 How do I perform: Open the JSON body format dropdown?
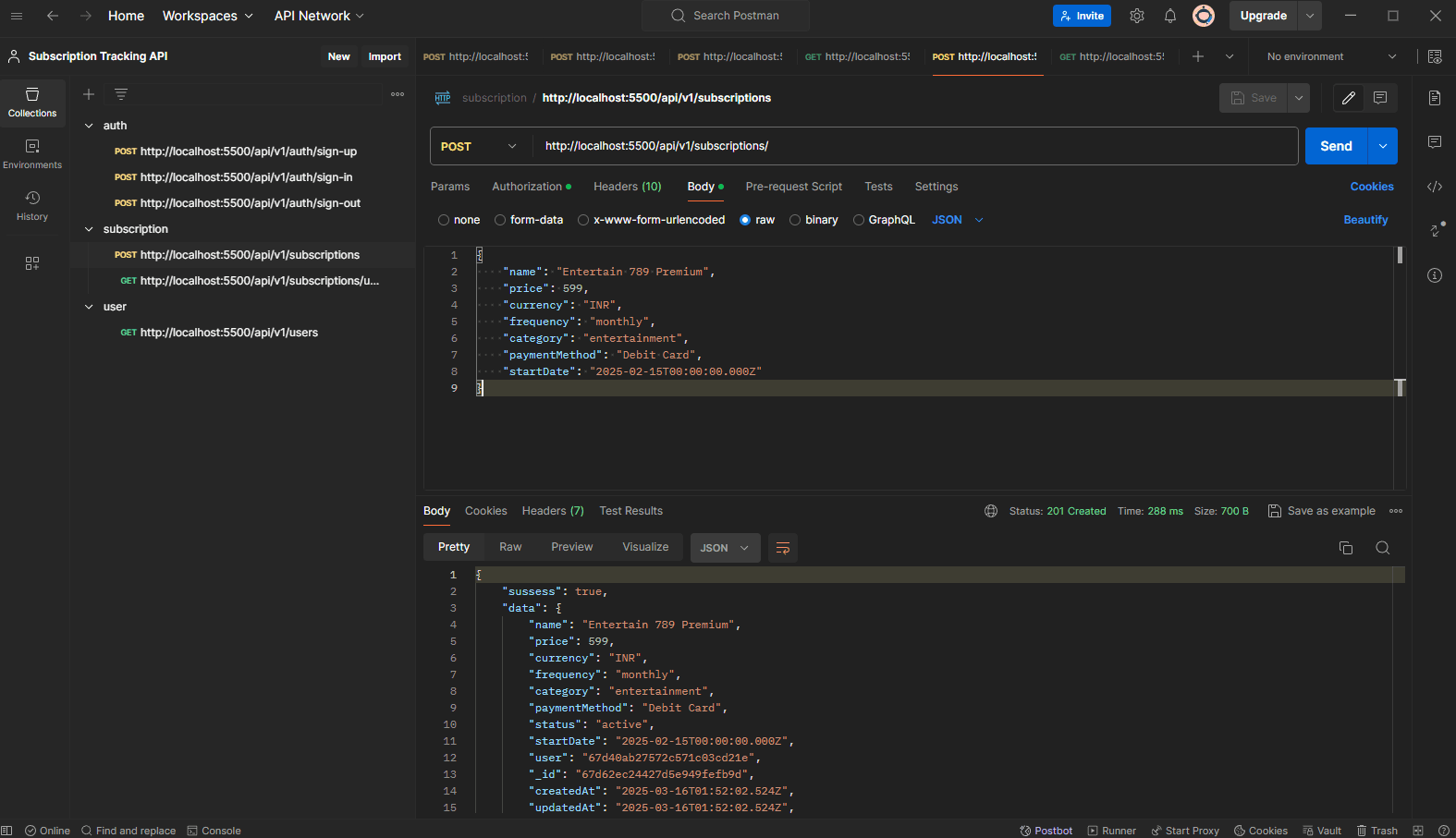[x=958, y=220]
